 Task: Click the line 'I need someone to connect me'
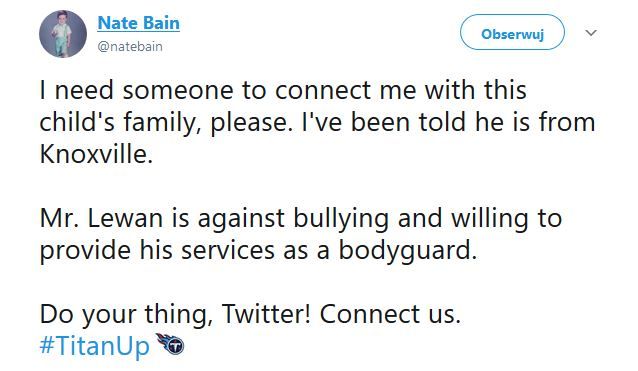pyautogui.click(x=283, y=90)
